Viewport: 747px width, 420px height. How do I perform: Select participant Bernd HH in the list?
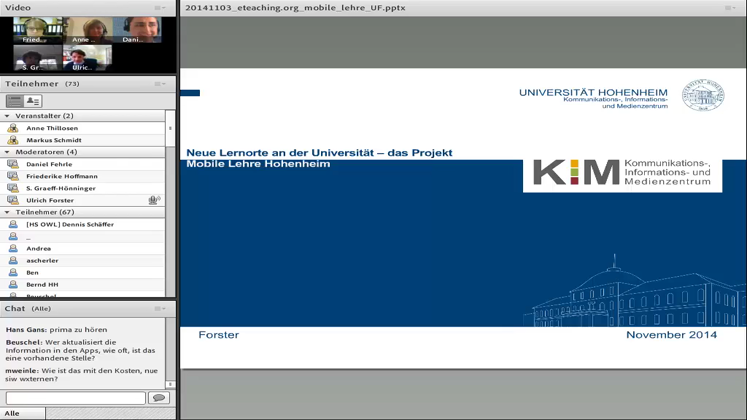[x=41, y=284]
